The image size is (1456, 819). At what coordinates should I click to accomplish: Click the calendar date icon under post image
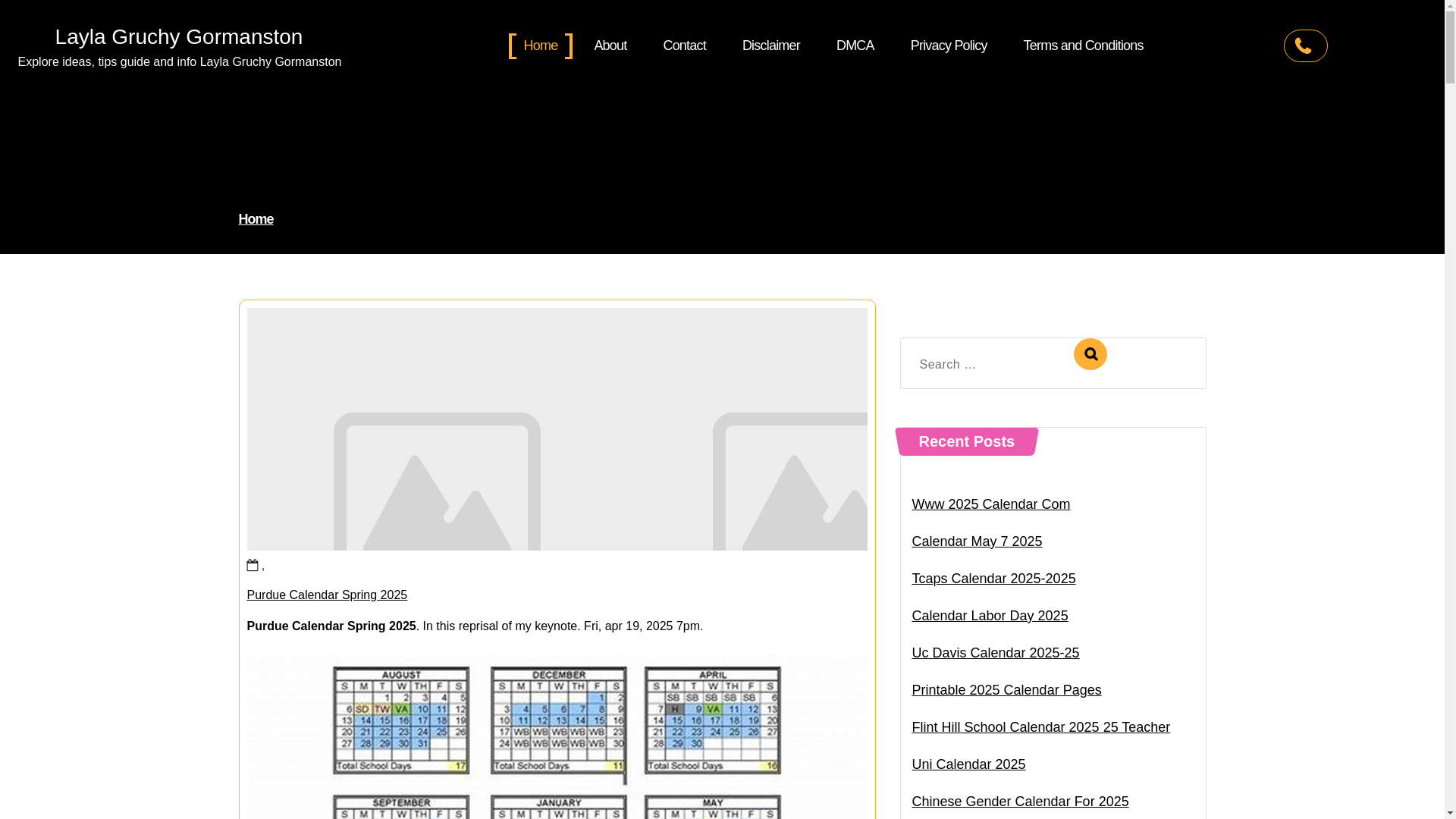click(253, 565)
